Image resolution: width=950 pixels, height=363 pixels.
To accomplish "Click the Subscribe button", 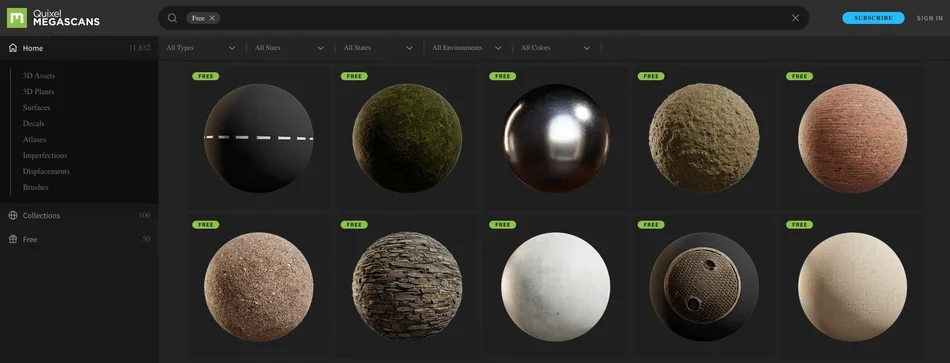I will [873, 18].
